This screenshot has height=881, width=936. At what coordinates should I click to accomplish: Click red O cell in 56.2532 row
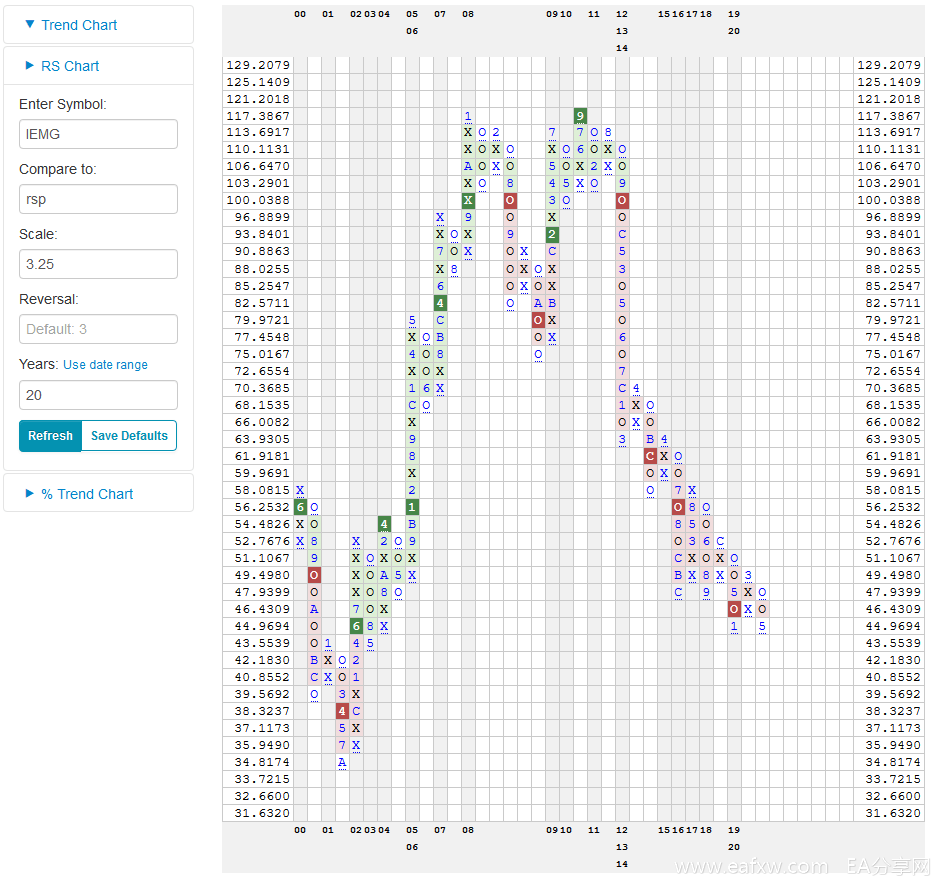point(678,507)
